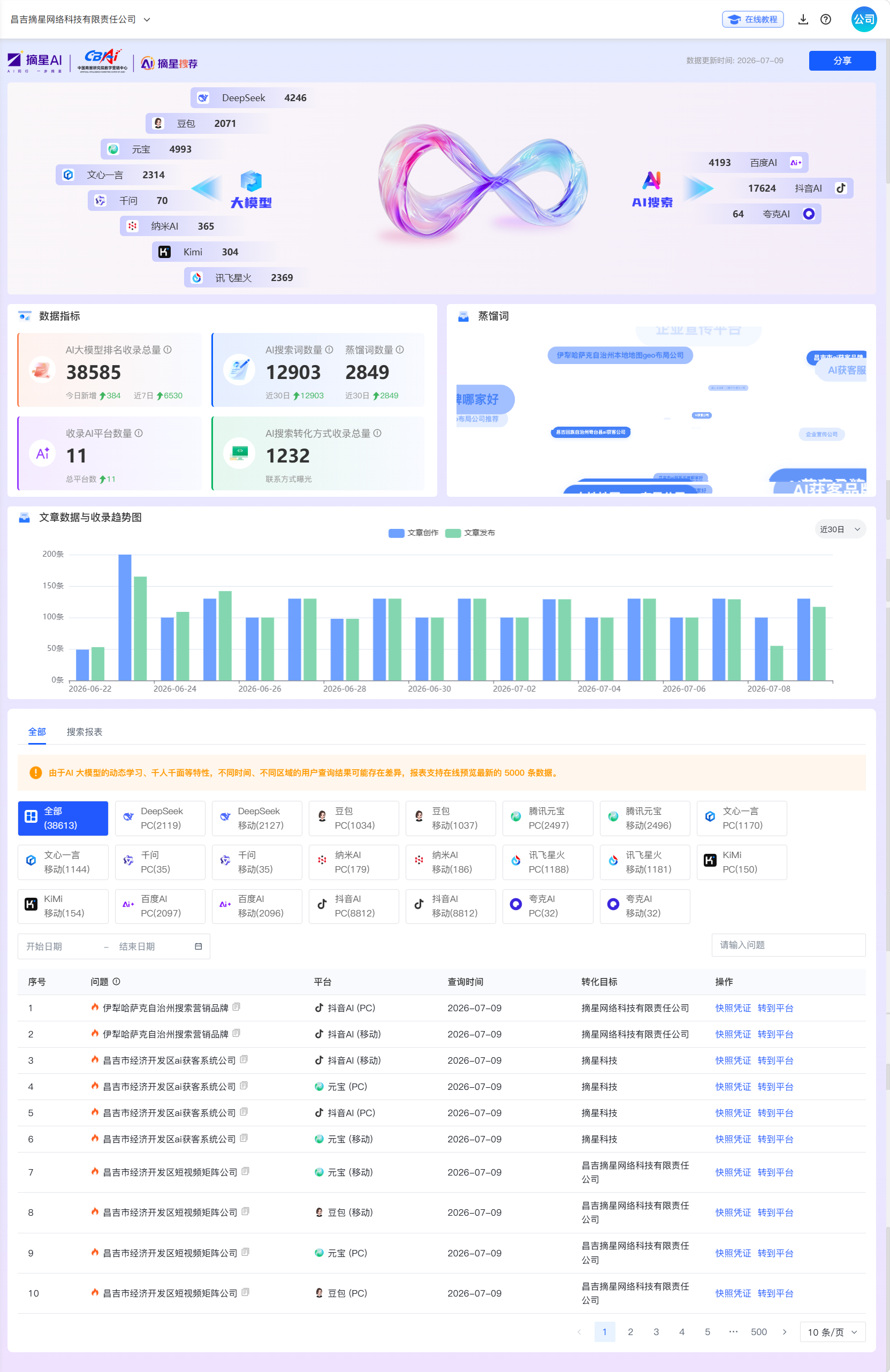Click info icon next to AI搜索转化方式收录总量

(377, 433)
